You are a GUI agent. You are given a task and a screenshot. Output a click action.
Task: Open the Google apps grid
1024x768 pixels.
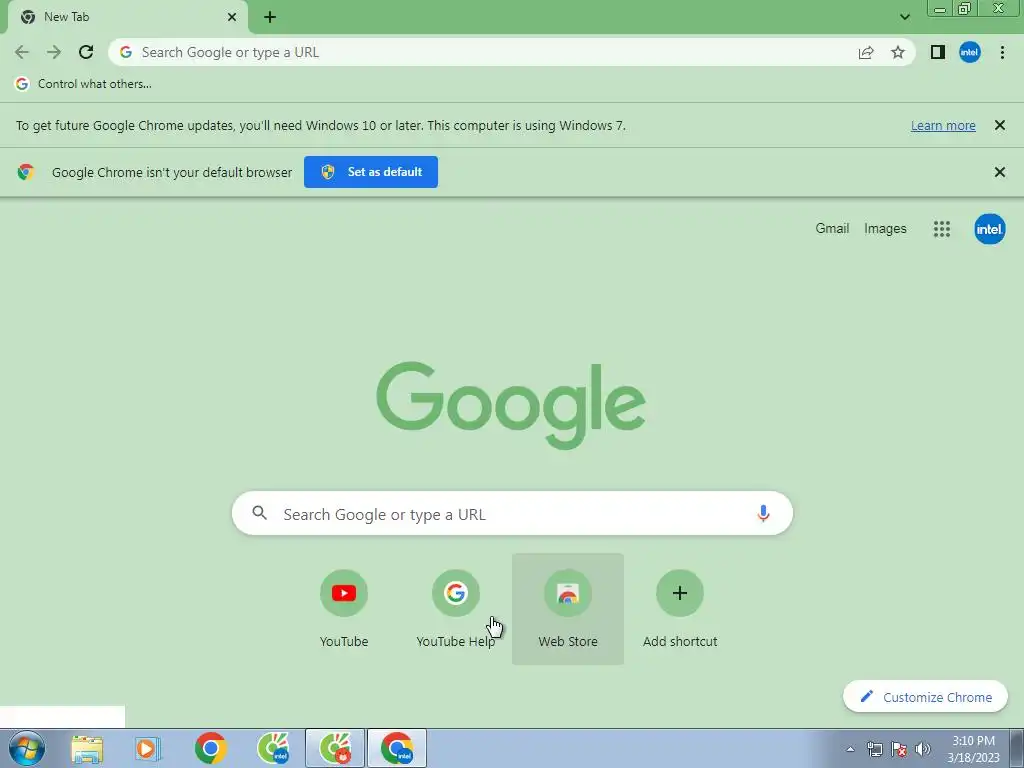(x=942, y=229)
